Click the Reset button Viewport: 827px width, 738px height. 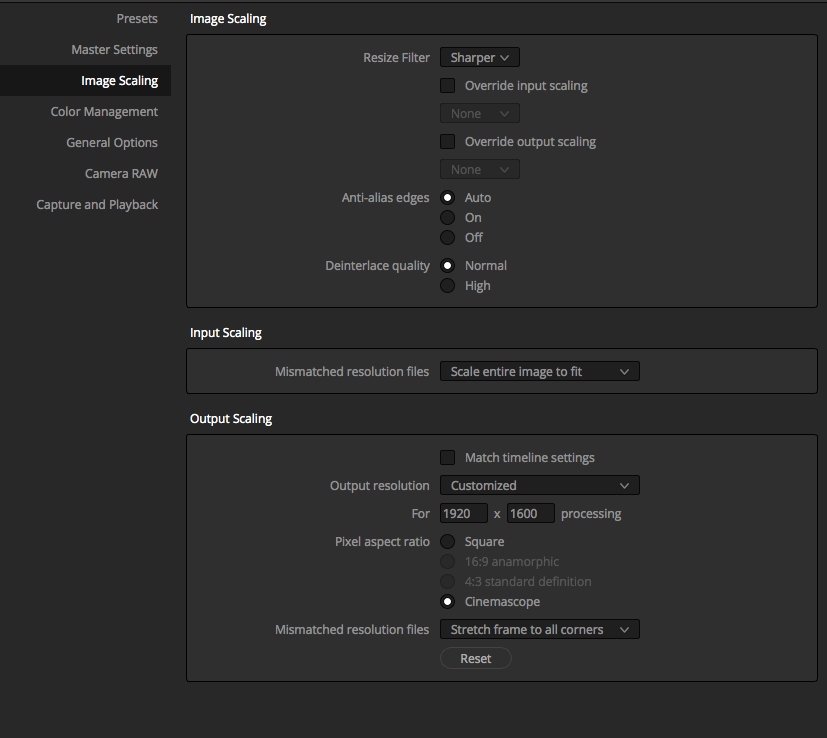(x=476, y=658)
